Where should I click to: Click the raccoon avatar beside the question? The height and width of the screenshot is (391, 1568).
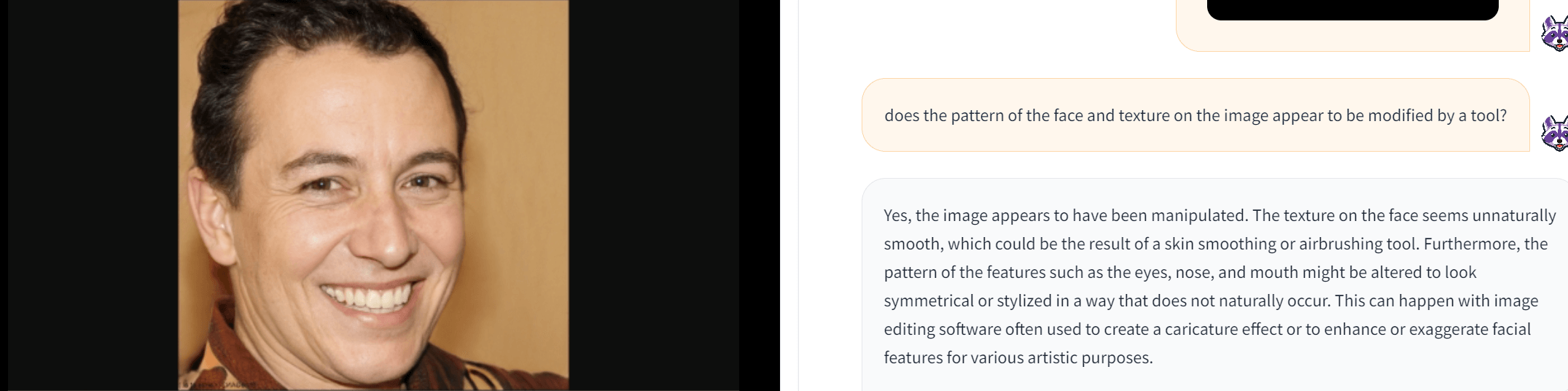pyautogui.click(x=1555, y=132)
